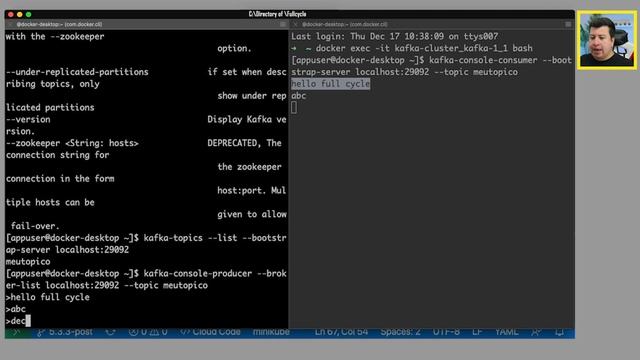Image resolution: width=640 pixels, height=360 pixels.
Task: Click '--zookeeper <String: hosts>' option text
Action: click(72, 143)
